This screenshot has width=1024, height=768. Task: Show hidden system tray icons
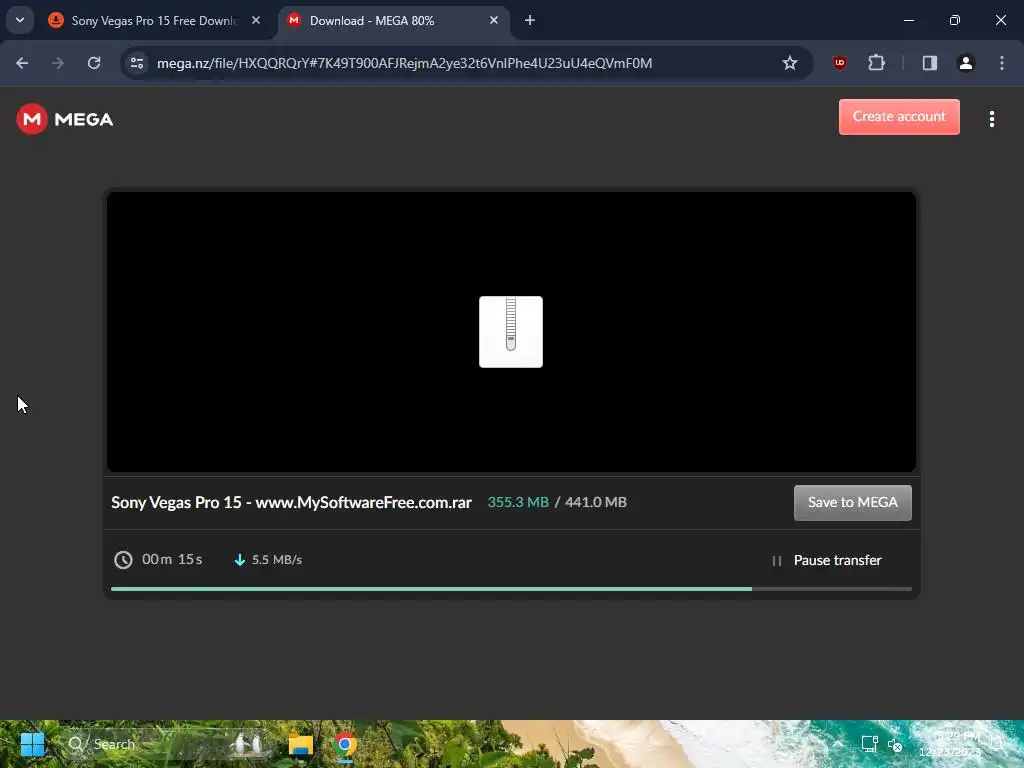tap(838, 744)
